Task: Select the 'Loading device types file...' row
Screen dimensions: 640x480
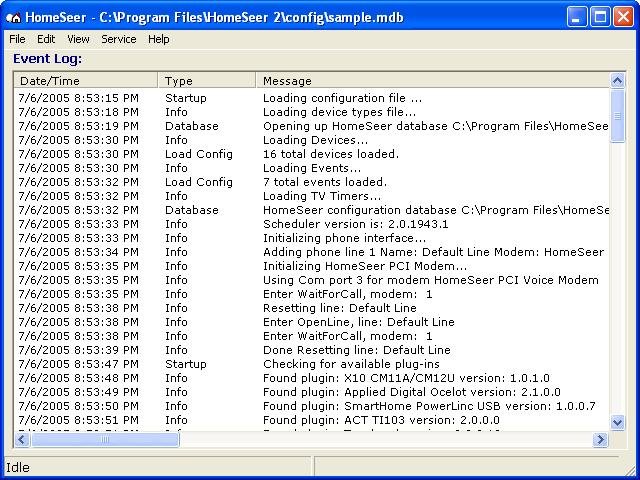Action: [x=312, y=112]
